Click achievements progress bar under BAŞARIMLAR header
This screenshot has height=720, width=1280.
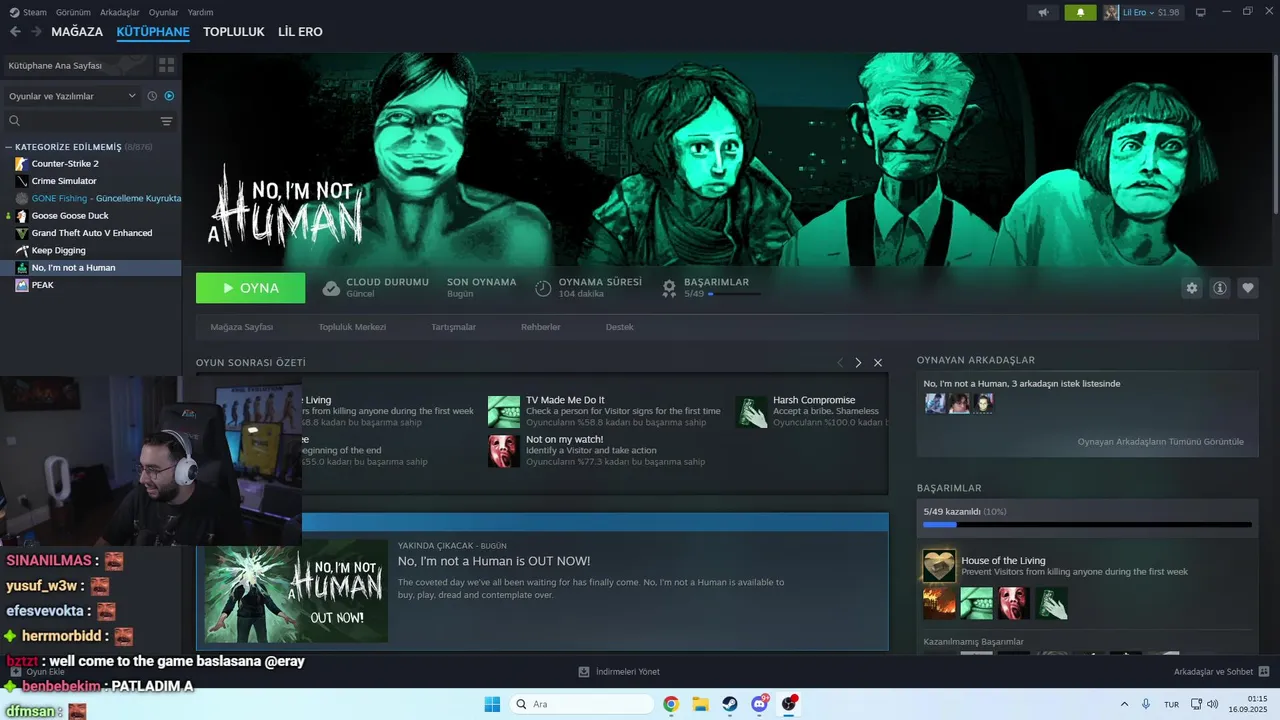(735, 294)
